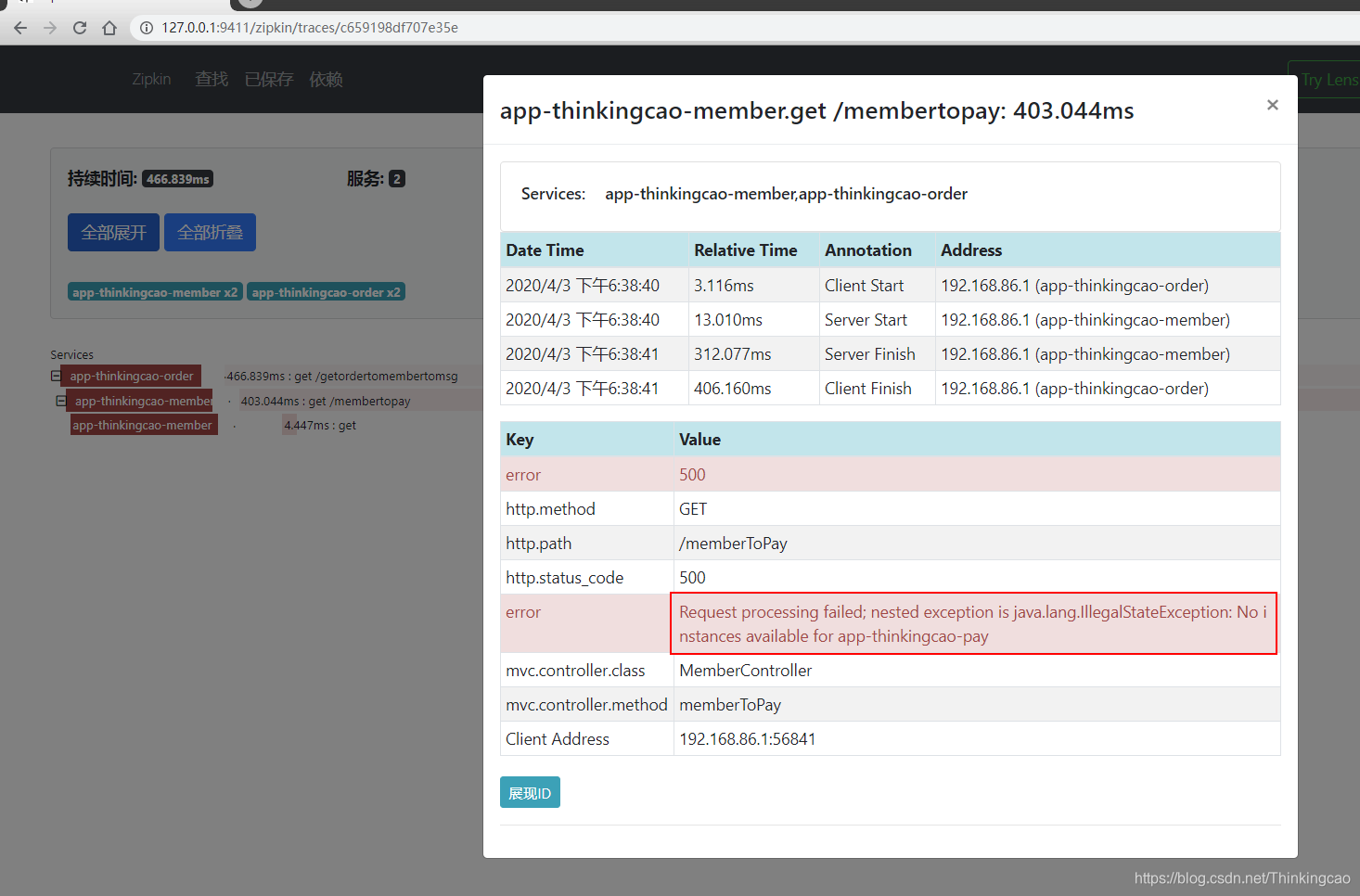
Task: Click the Services list in the dialog
Action: [x=786, y=194]
